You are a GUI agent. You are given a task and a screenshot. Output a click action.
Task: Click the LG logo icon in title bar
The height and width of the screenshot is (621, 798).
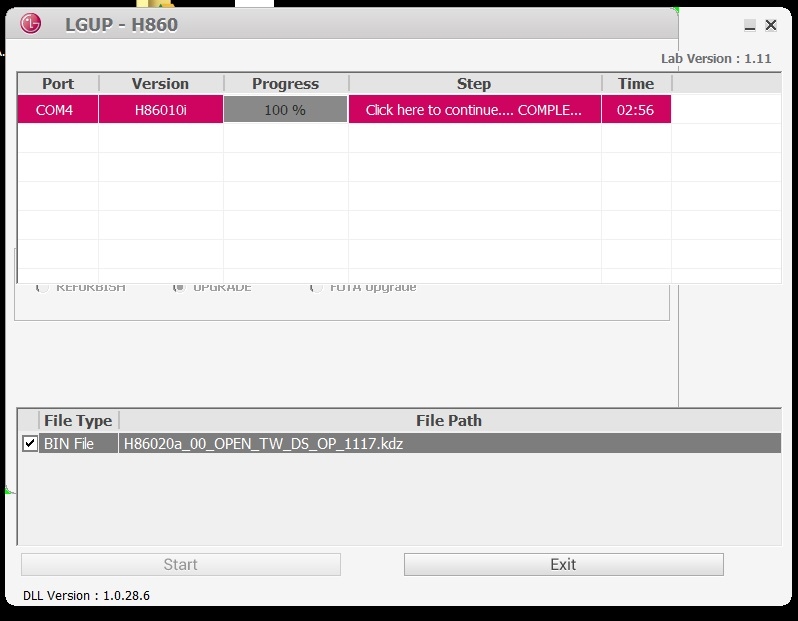[31, 24]
